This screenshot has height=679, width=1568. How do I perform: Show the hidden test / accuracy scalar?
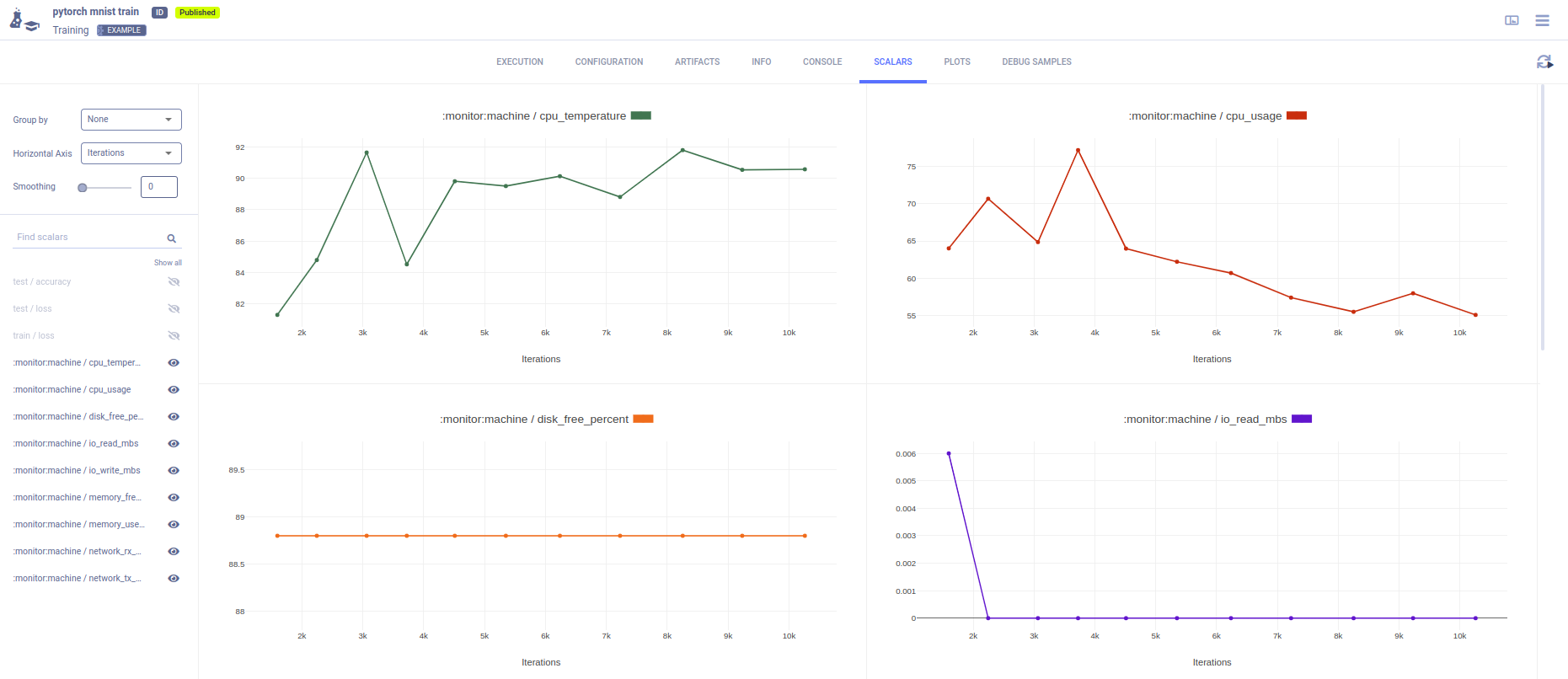point(174,282)
